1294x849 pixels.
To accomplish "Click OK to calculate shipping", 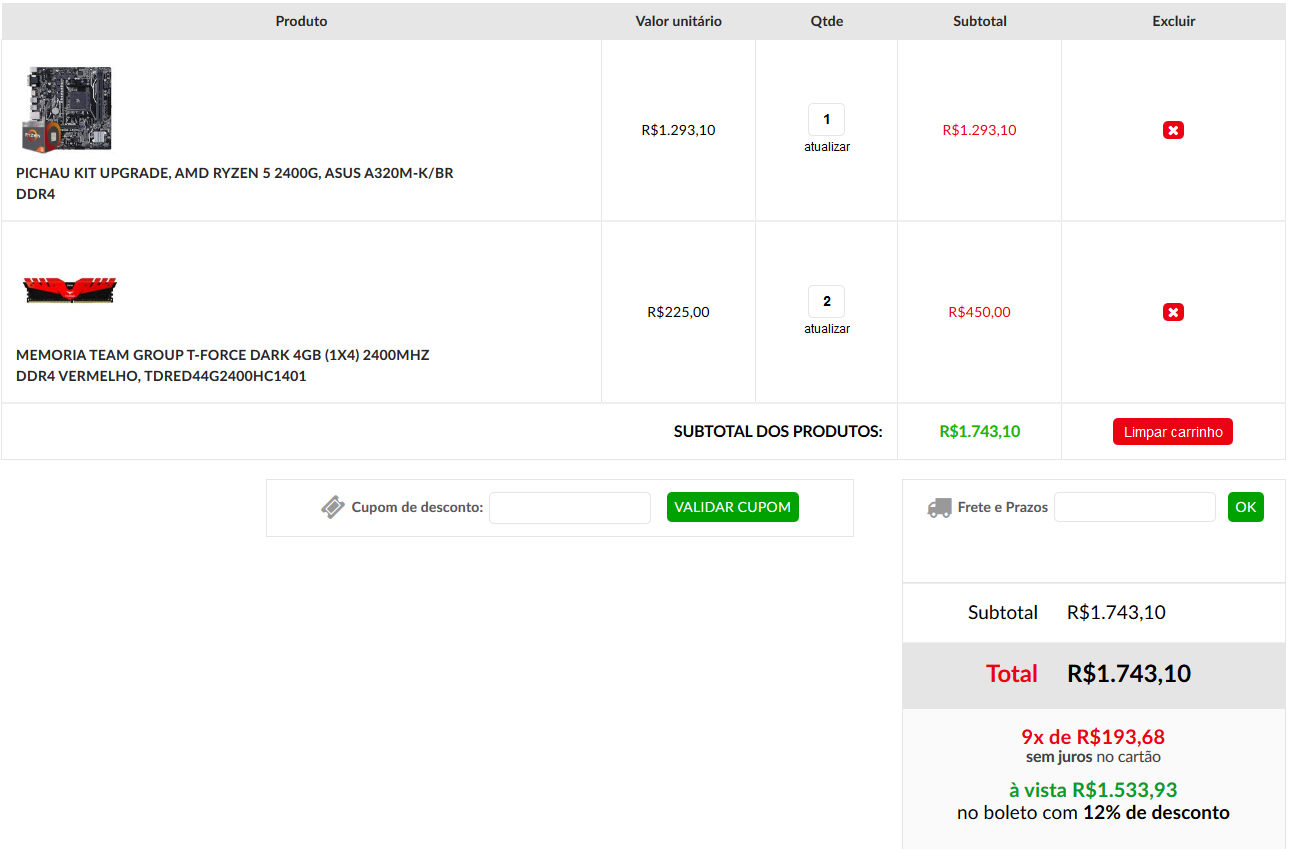I will [x=1246, y=507].
